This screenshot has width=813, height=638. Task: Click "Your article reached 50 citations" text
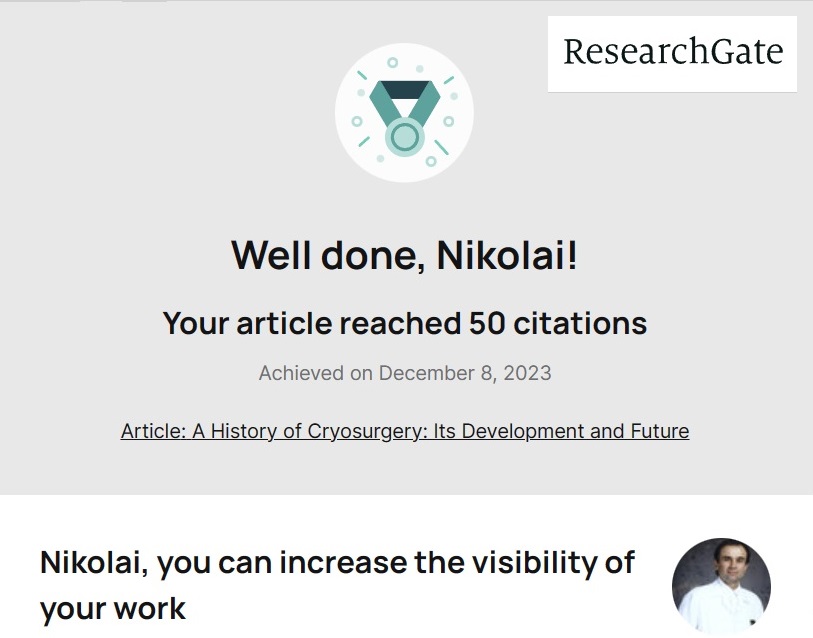tap(404, 323)
